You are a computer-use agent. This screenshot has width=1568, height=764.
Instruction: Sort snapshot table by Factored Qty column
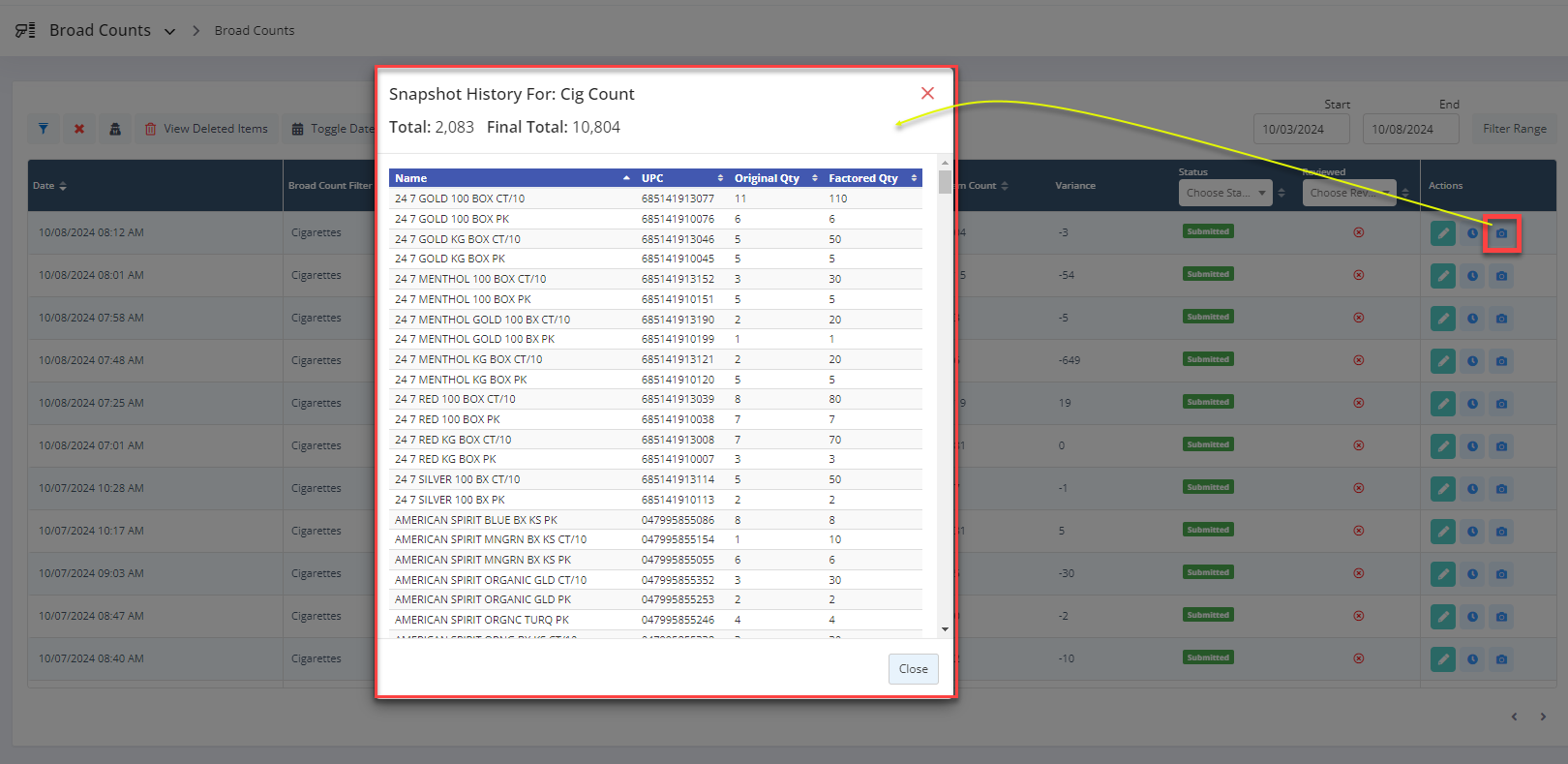tap(871, 178)
